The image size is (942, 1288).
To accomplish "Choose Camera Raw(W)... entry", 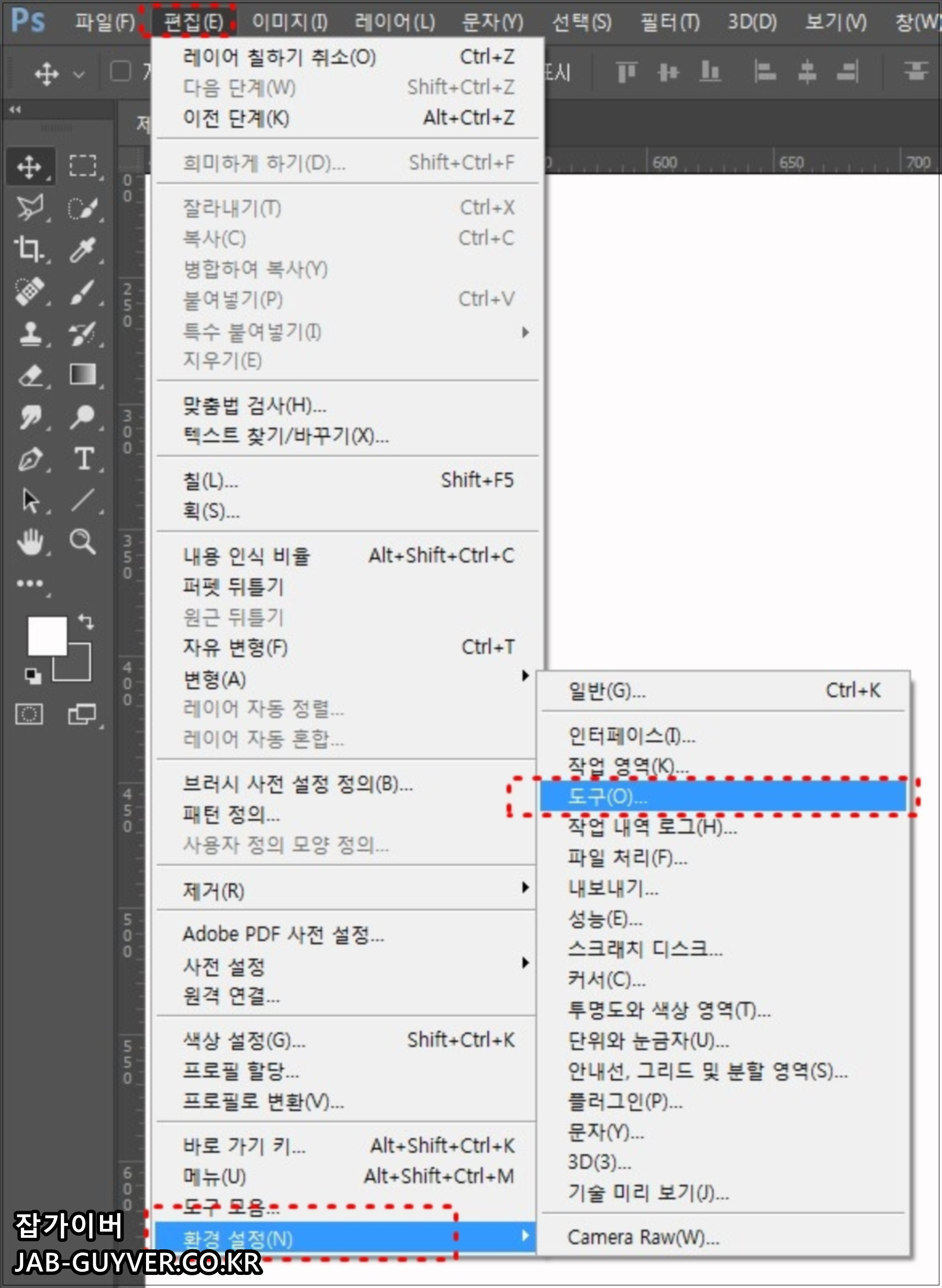I will click(x=723, y=1237).
